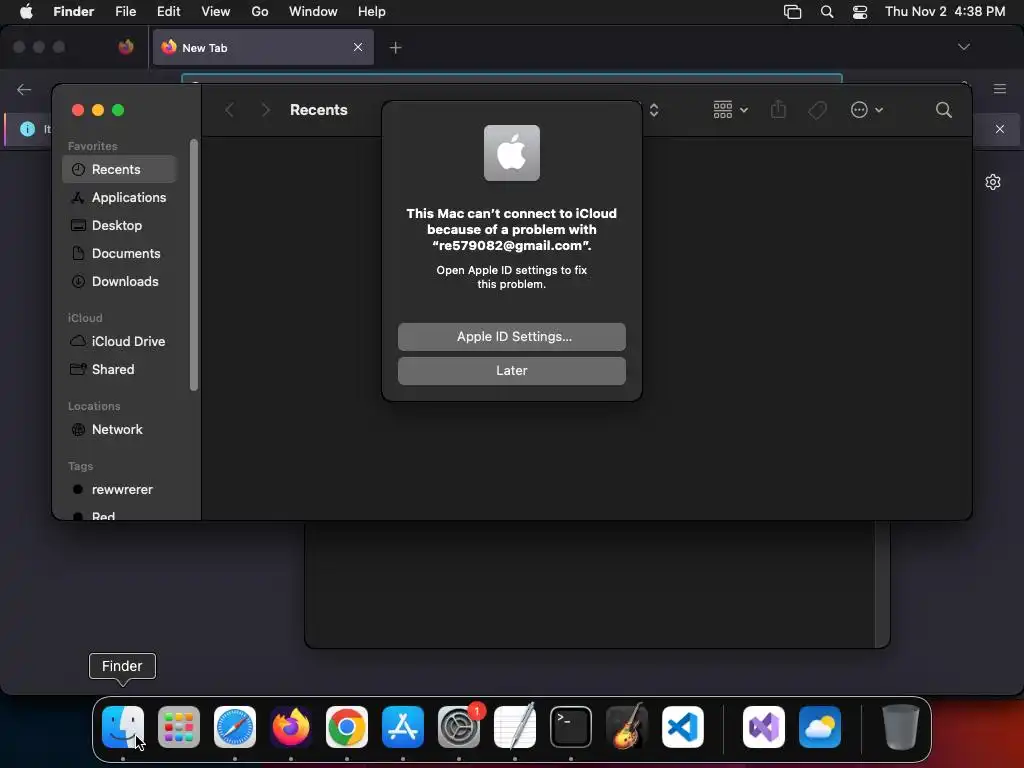Screen dimensions: 1024x768
Task: Open the App Store from the Dock
Action: click(x=403, y=727)
